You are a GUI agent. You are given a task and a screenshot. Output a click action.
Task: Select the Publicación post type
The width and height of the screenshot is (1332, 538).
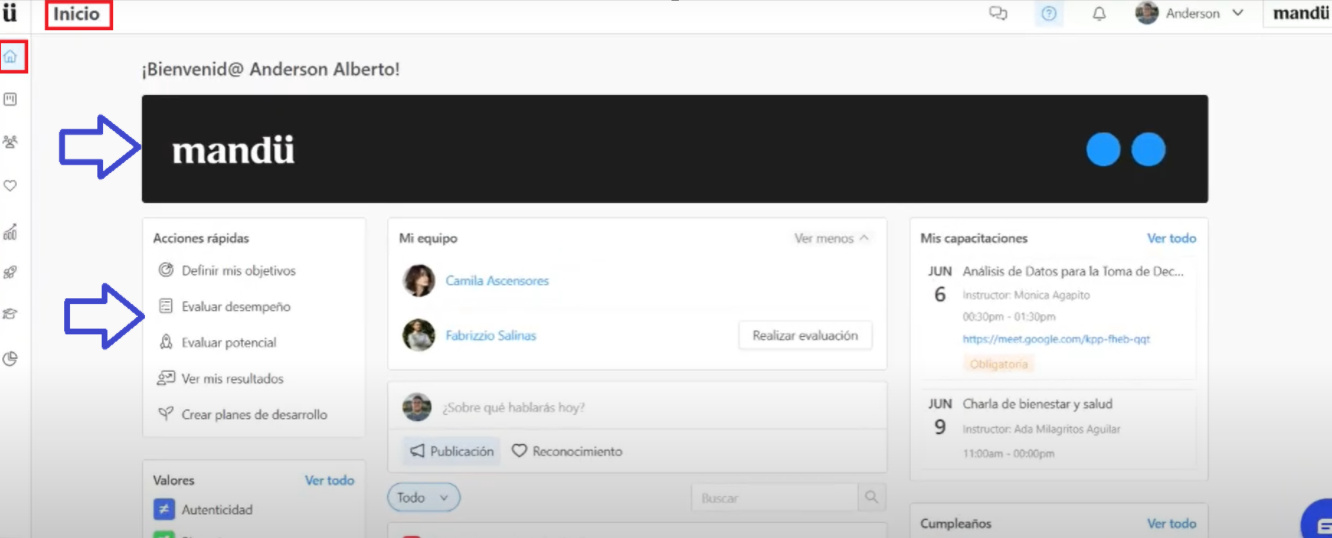(x=451, y=451)
